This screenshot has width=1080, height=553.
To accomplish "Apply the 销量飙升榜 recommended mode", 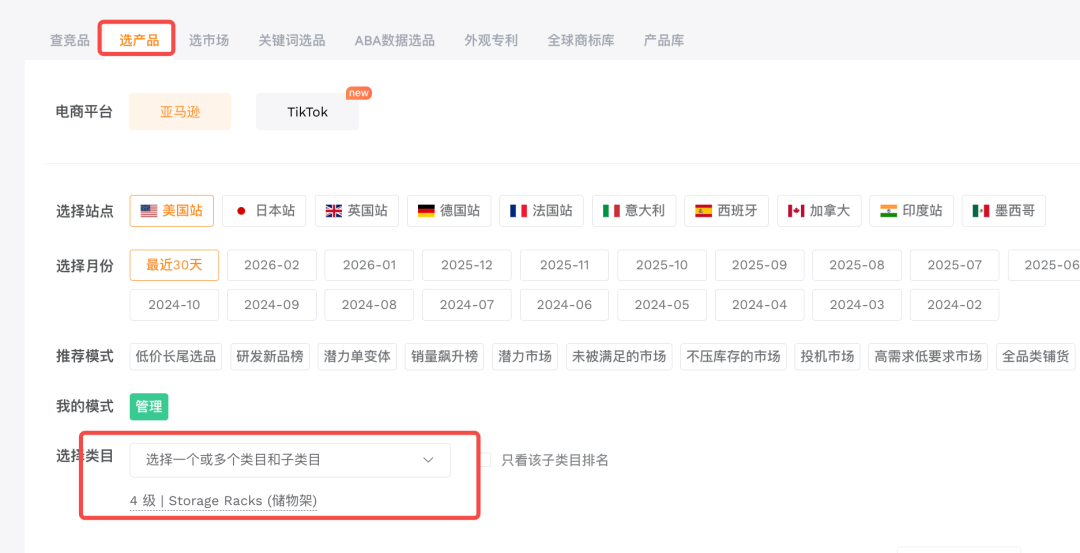I will (x=444, y=357).
